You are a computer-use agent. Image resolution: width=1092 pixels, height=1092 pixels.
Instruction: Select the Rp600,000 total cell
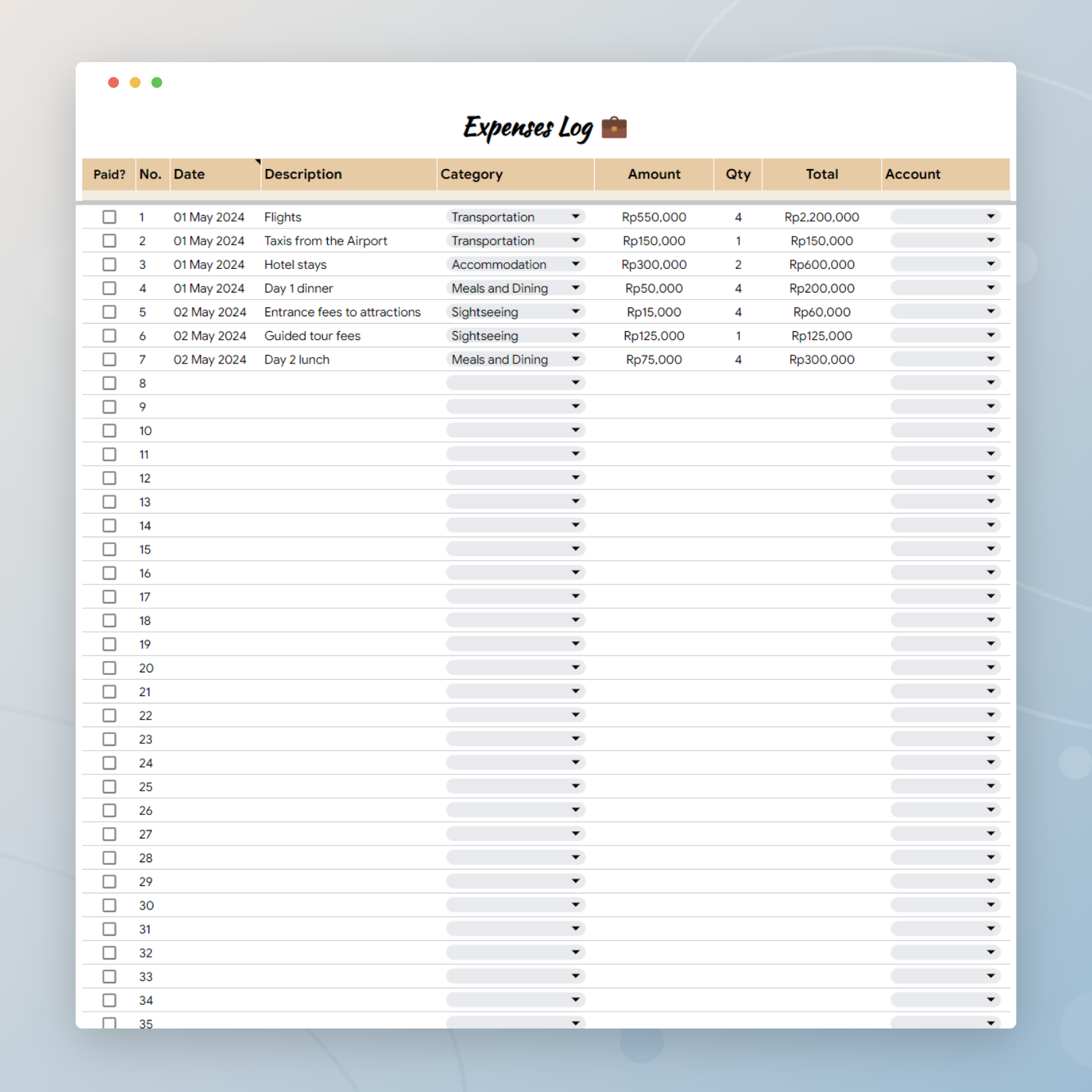(822, 264)
